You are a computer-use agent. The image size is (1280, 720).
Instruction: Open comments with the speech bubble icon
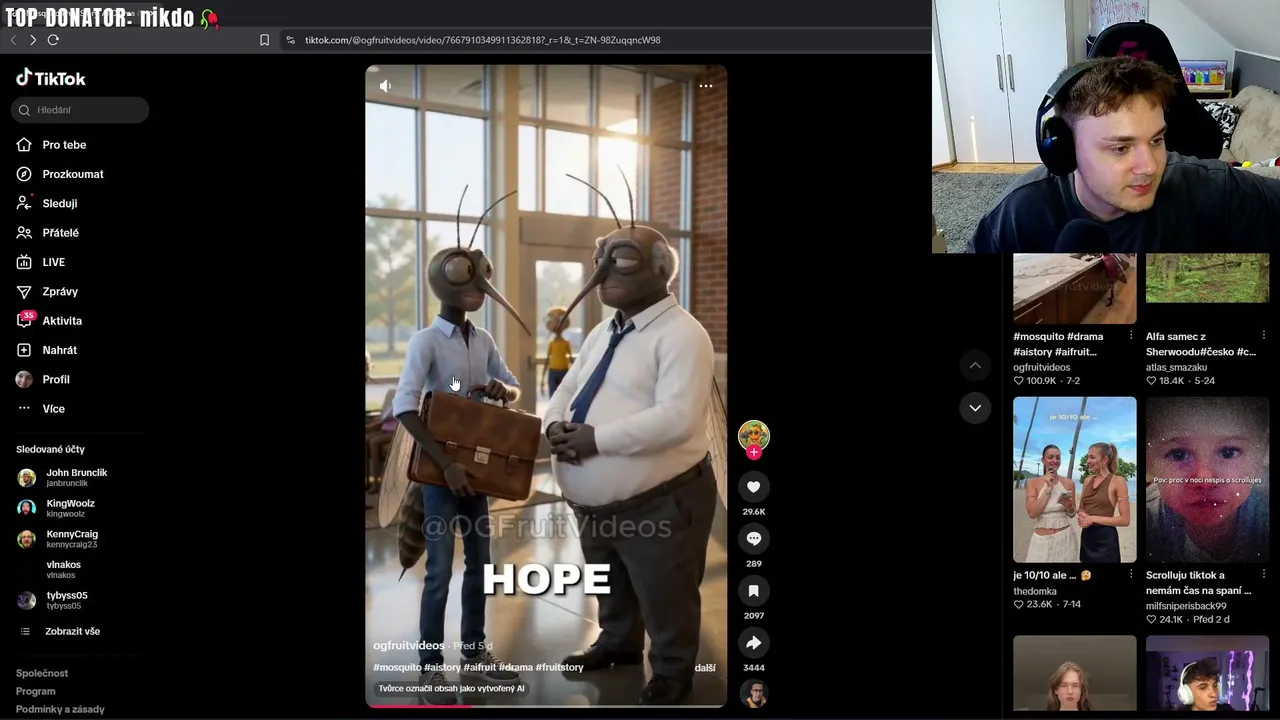(x=754, y=539)
